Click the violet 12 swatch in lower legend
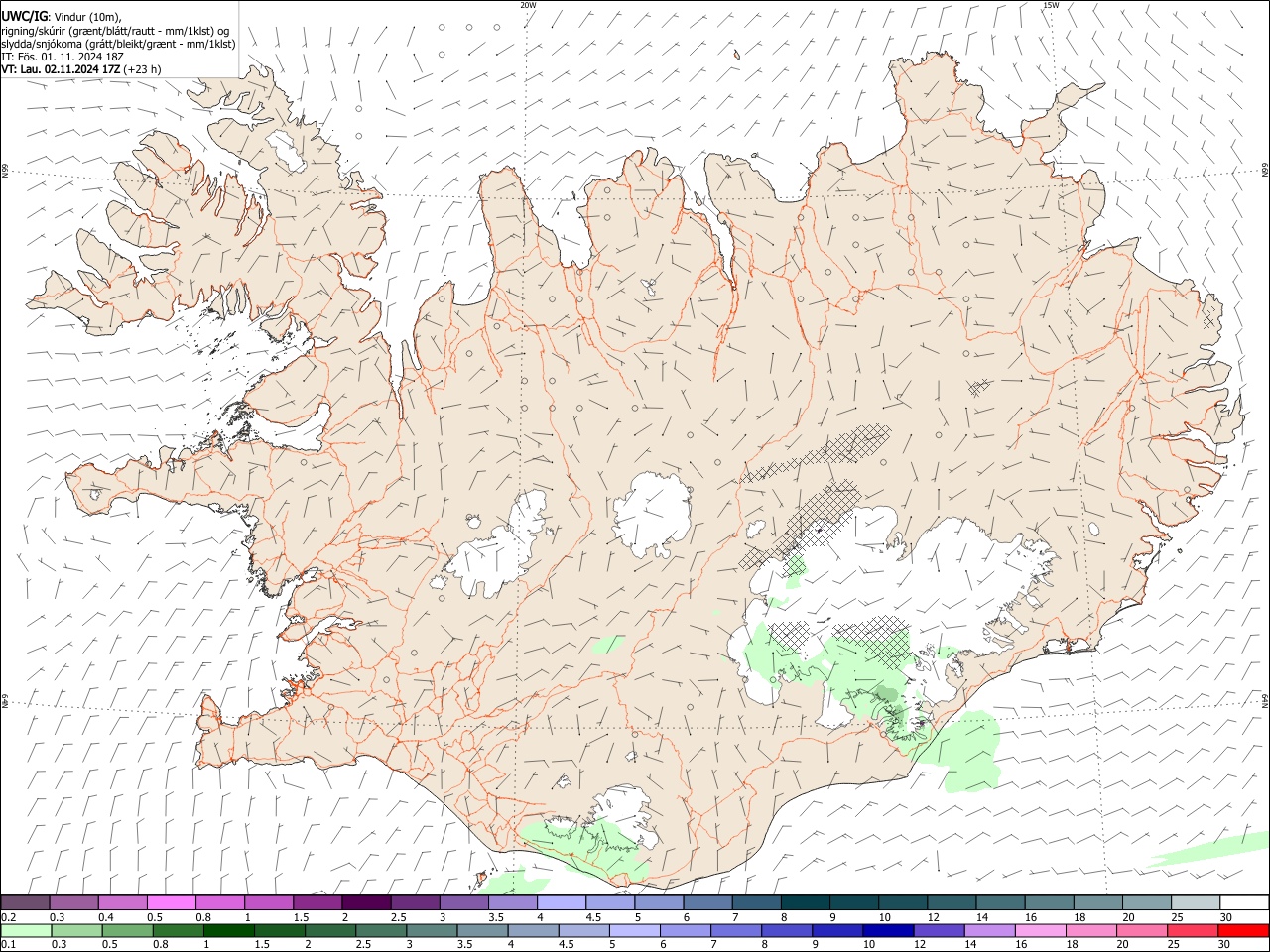The image size is (1270, 952). point(939,930)
